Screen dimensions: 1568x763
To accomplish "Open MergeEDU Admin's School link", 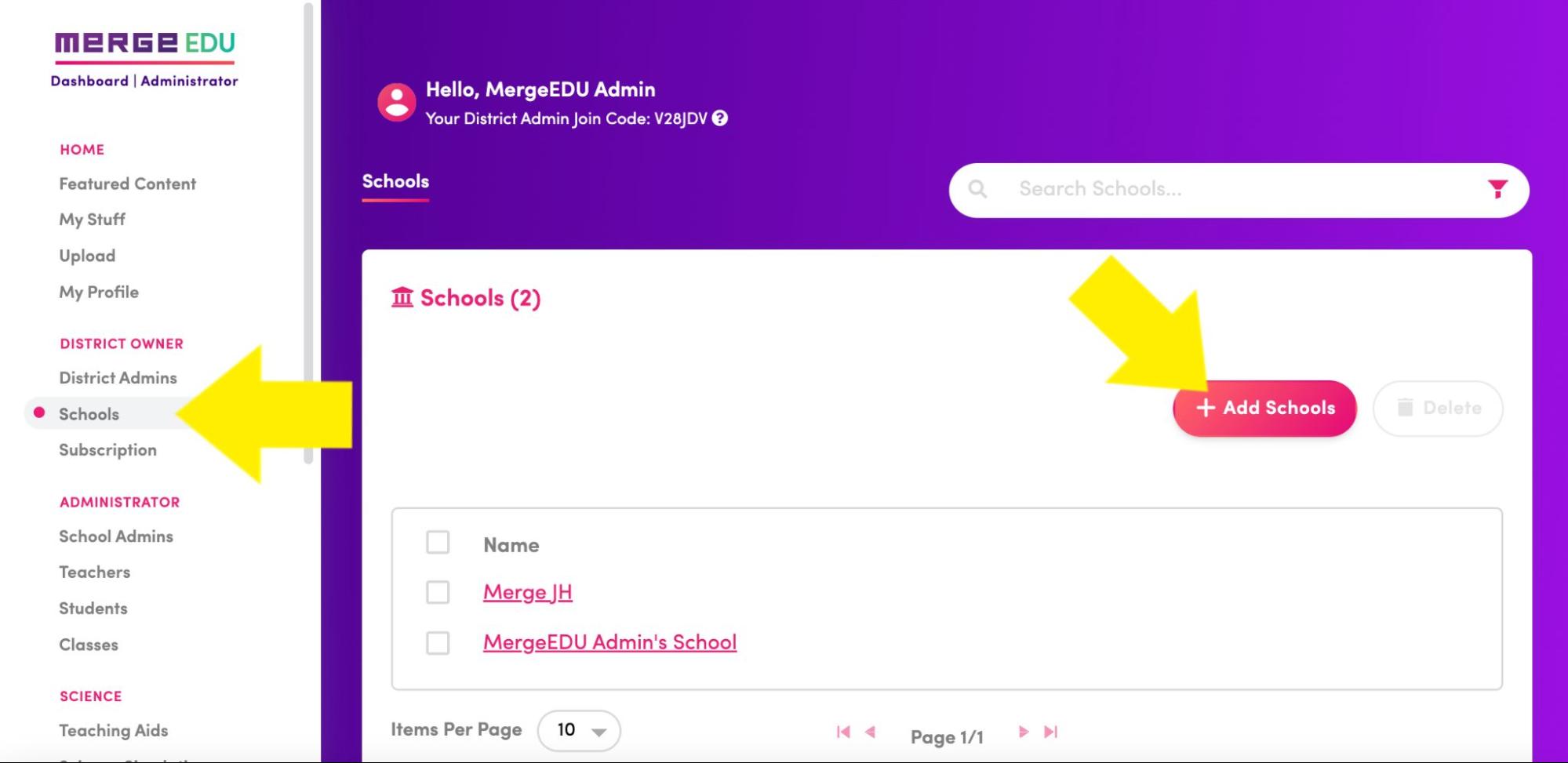I will [609, 642].
